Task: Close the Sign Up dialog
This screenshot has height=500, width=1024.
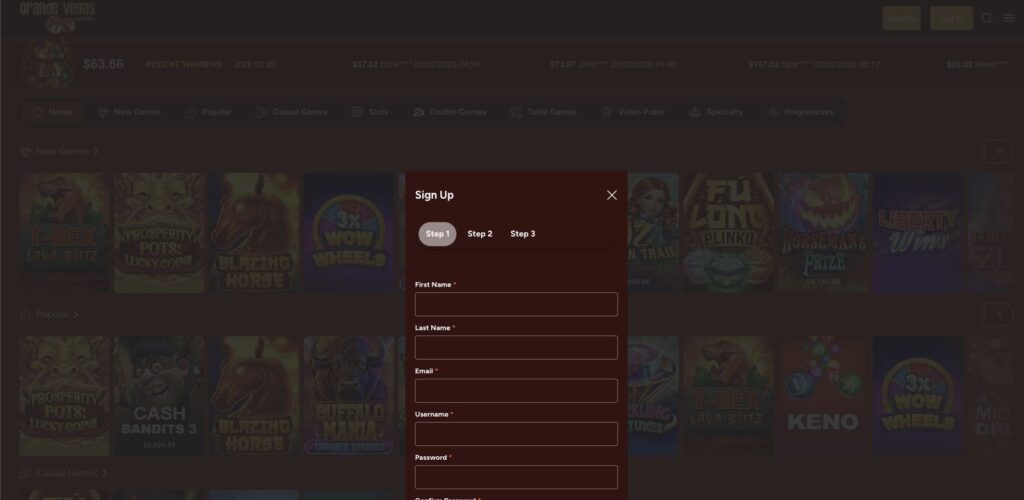Action: coord(612,195)
